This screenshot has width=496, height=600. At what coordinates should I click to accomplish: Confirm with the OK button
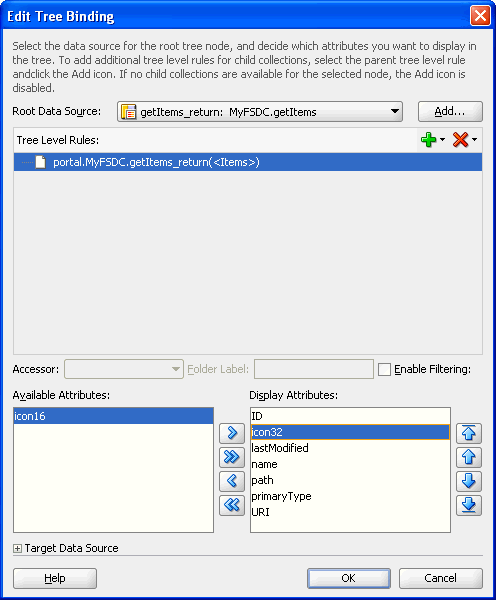(x=349, y=578)
